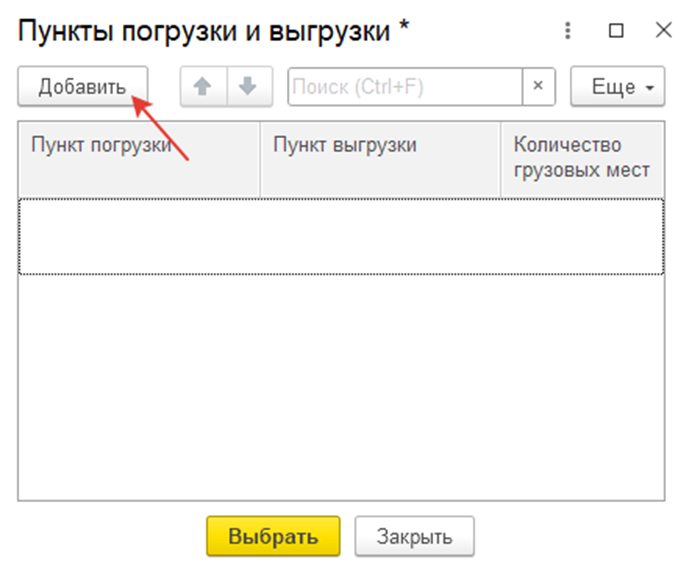The height and width of the screenshot is (575, 692).
Task: Select the empty cell under Пункт погрузки
Action: tap(139, 237)
